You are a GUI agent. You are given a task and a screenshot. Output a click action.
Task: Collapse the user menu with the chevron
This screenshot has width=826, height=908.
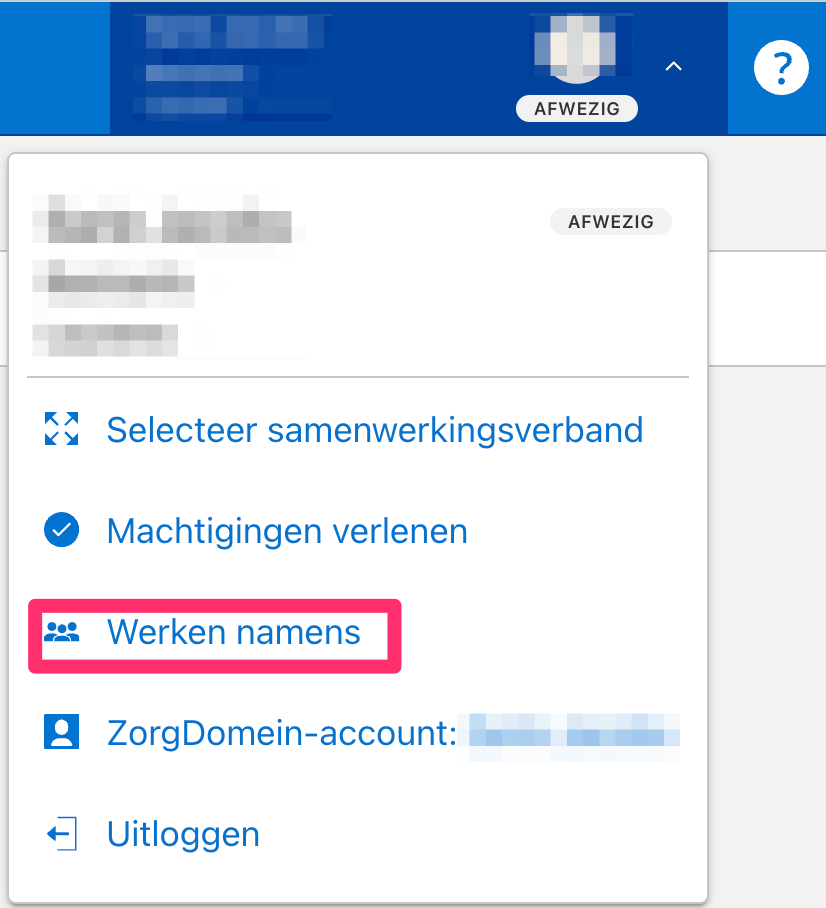coord(673,67)
